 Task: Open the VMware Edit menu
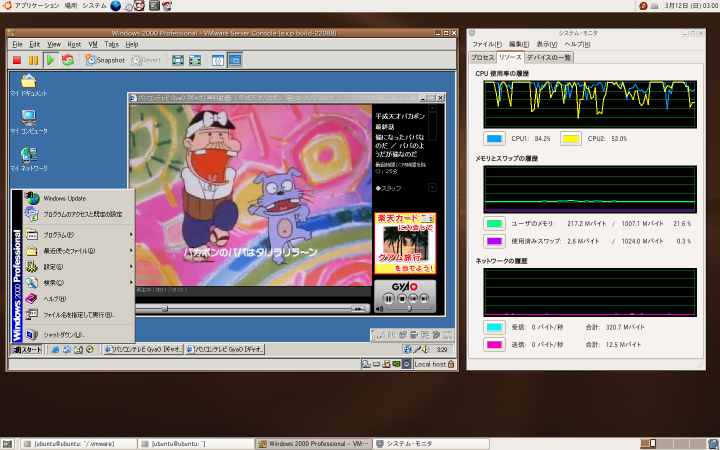tap(34, 45)
